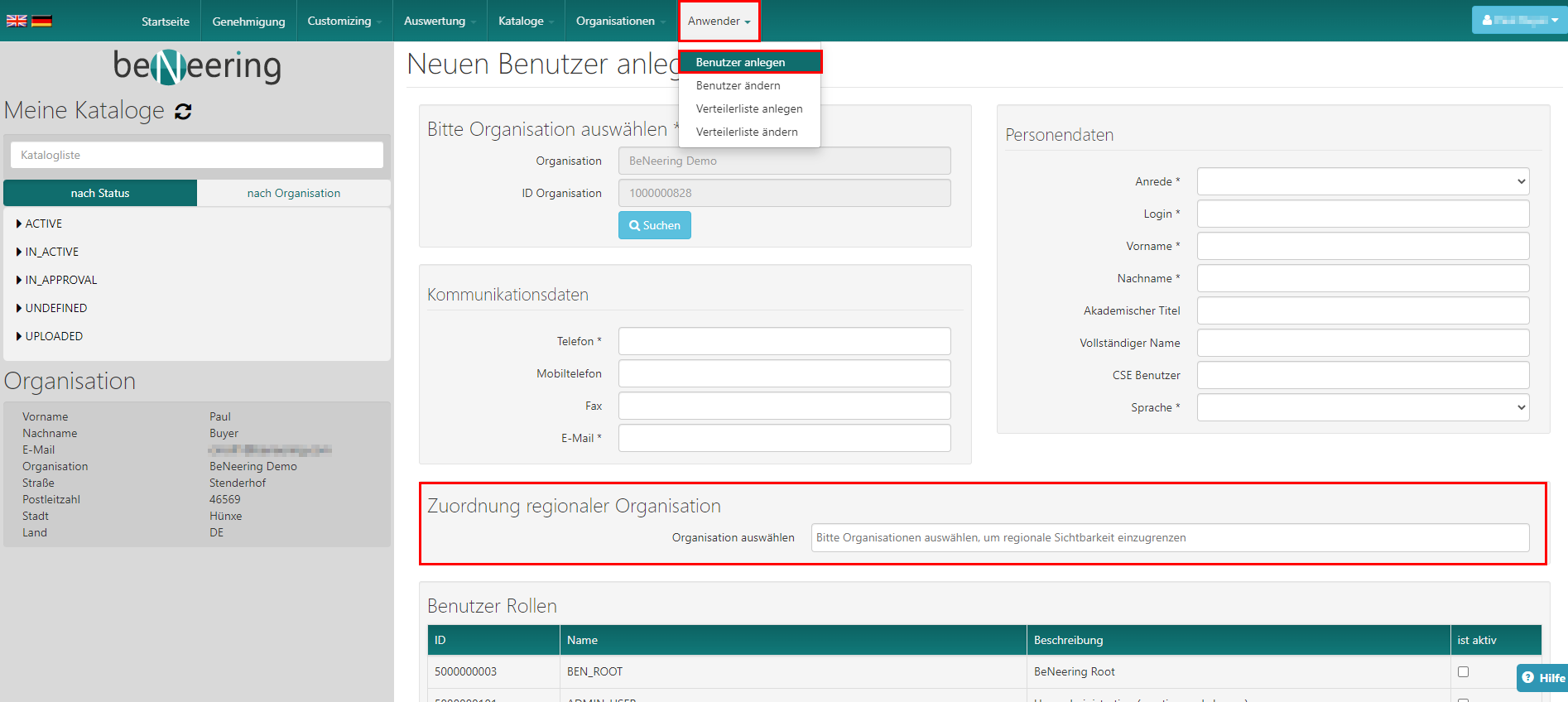This screenshot has width=1568, height=702.
Task: Choose Verteilerliste anlegen from the menu
Action: (748, 108)
